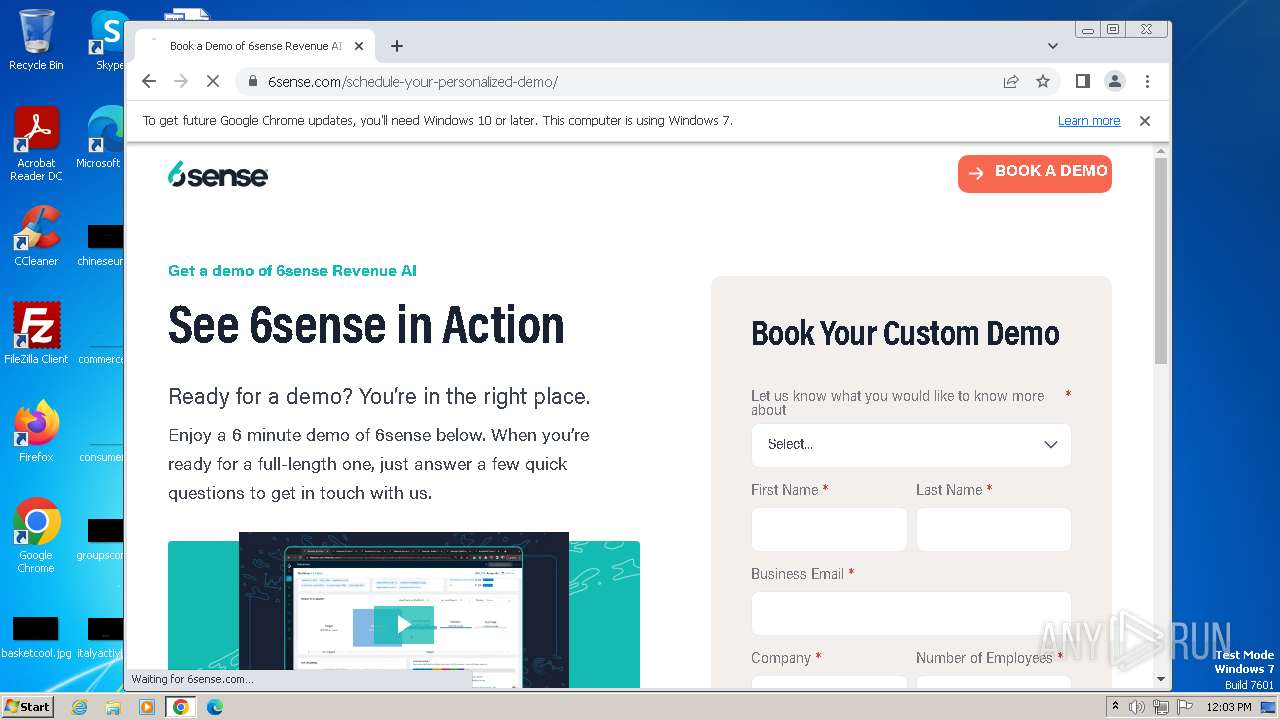The height and width of the screenshot is (720, 1280).
Task: Open media player from taskbar
Action: point(147,707)
